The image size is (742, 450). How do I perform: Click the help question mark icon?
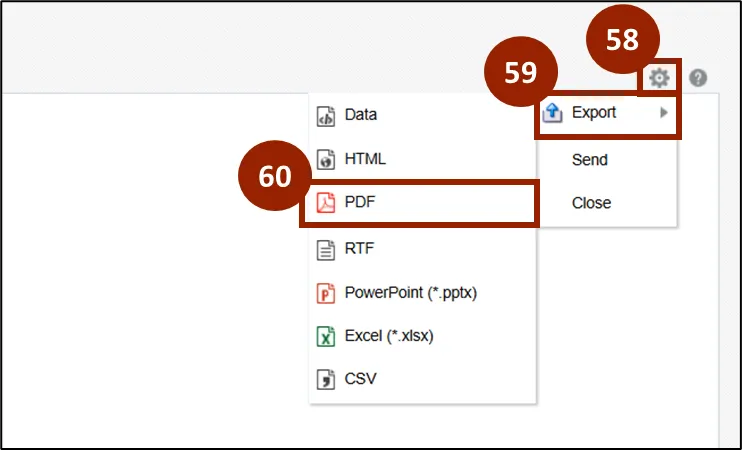point(698,78)
